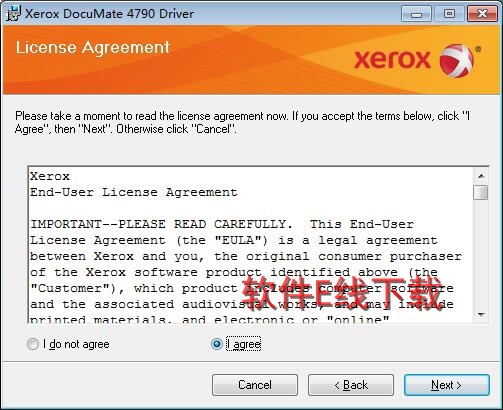Click inside the End-User License Agreement text box

tap(251, 245)
